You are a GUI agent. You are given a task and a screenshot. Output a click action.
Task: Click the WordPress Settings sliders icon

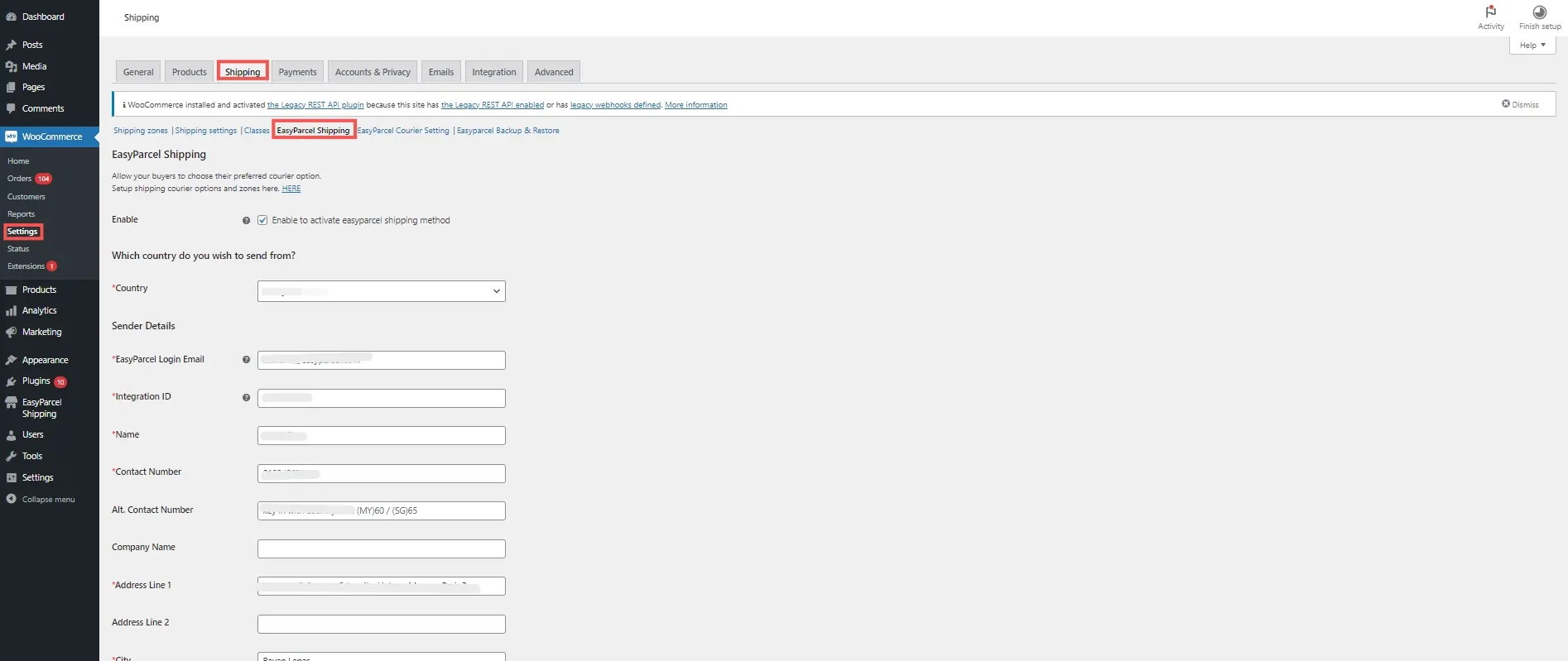(x=11, y=477)
